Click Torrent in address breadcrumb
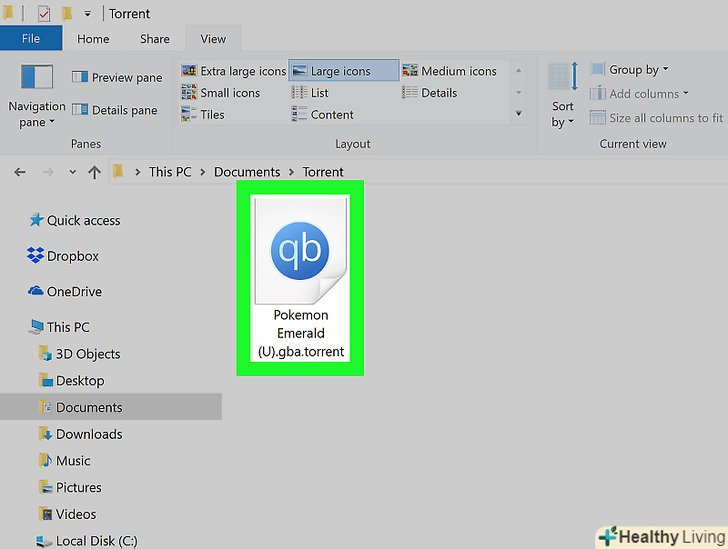Viewport: 728px width, 549px height. click(323, 172)
